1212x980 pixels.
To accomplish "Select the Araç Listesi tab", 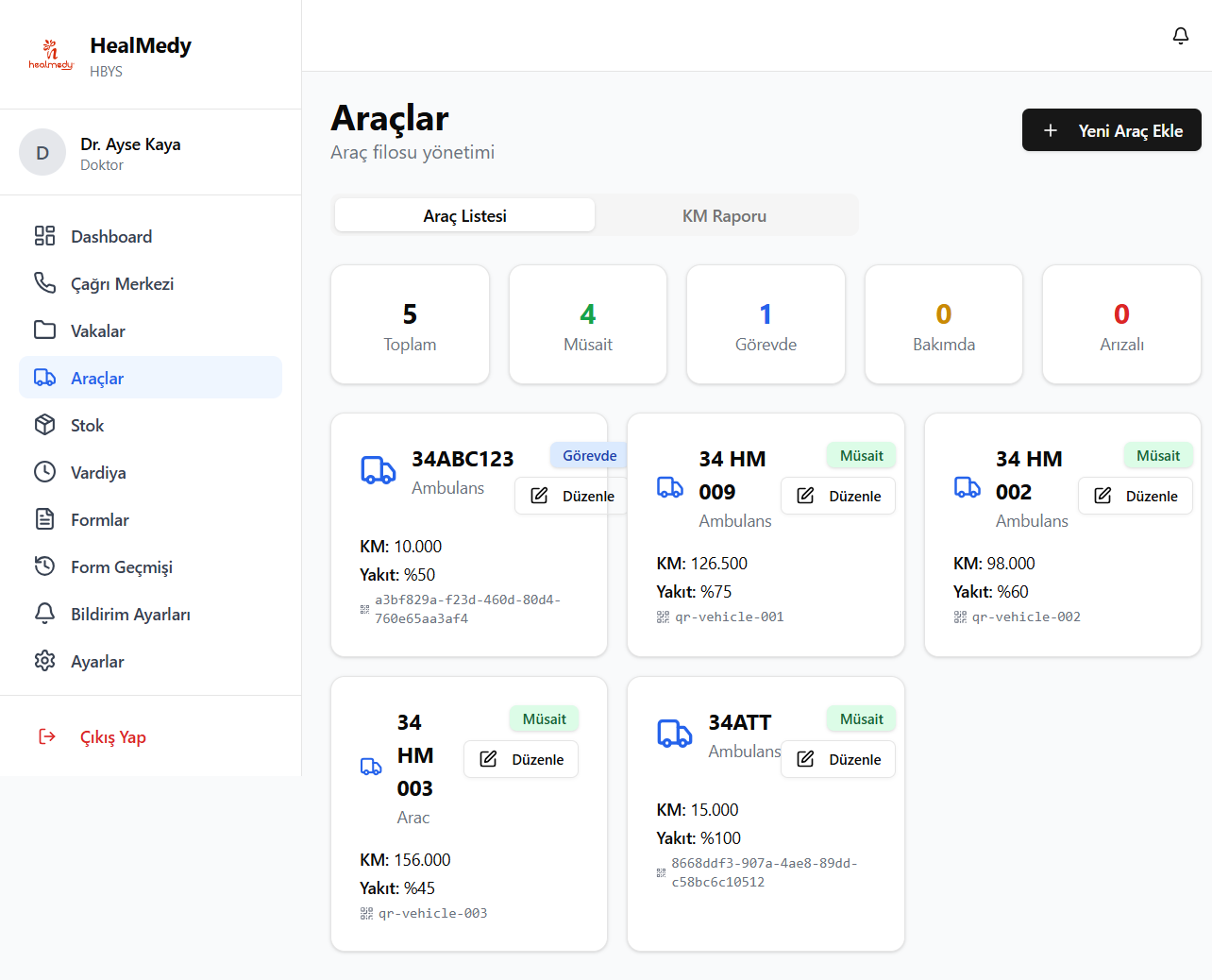I will pyautogui.click(x=464, y=216).
